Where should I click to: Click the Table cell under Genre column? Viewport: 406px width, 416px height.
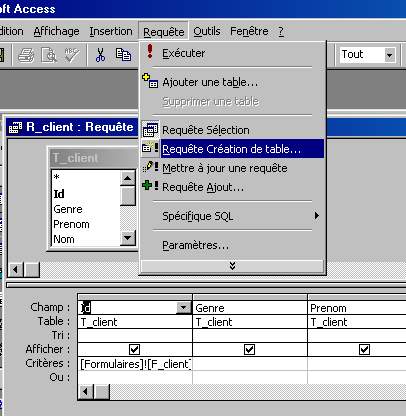(x=250, y=322)
